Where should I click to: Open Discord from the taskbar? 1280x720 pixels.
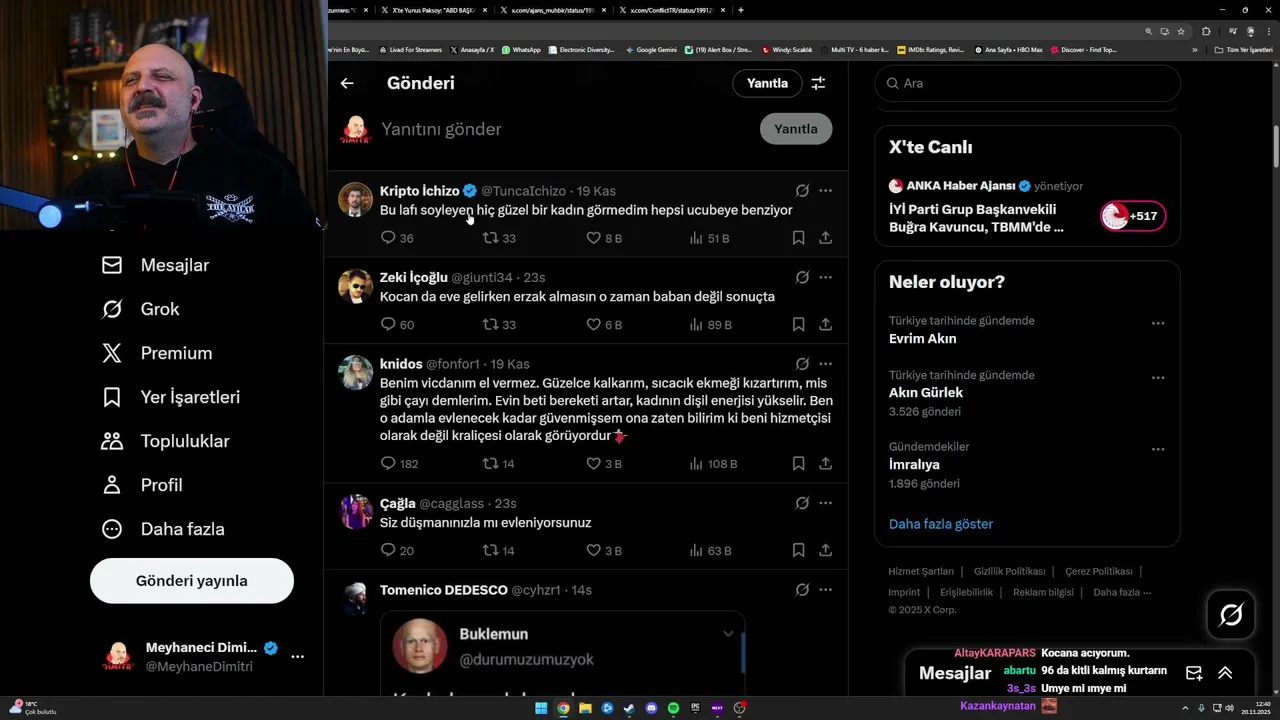pyautogui.click(x=651, y=708)
